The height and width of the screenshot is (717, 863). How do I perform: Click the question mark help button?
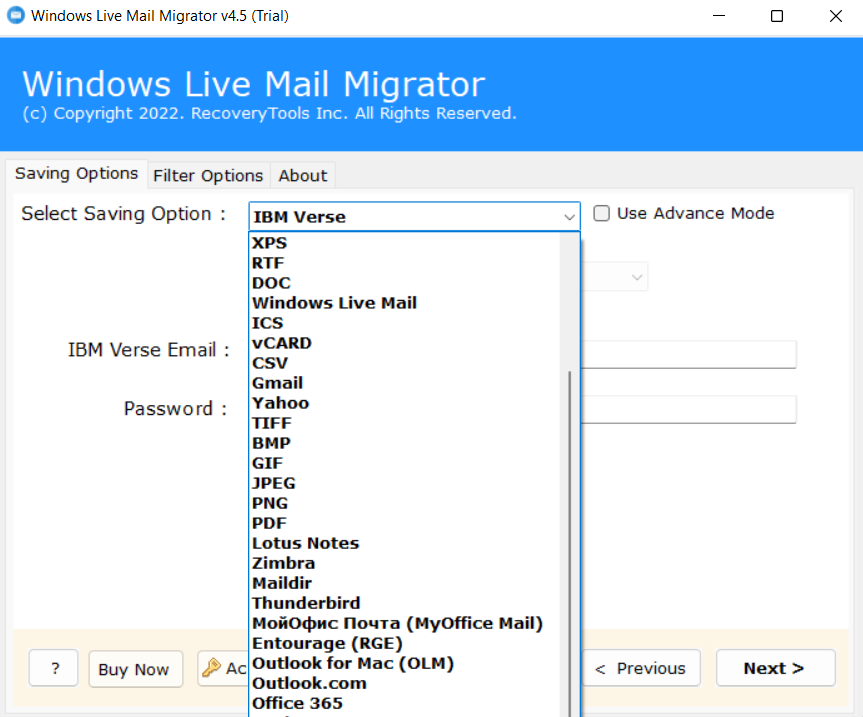point(54,669)
